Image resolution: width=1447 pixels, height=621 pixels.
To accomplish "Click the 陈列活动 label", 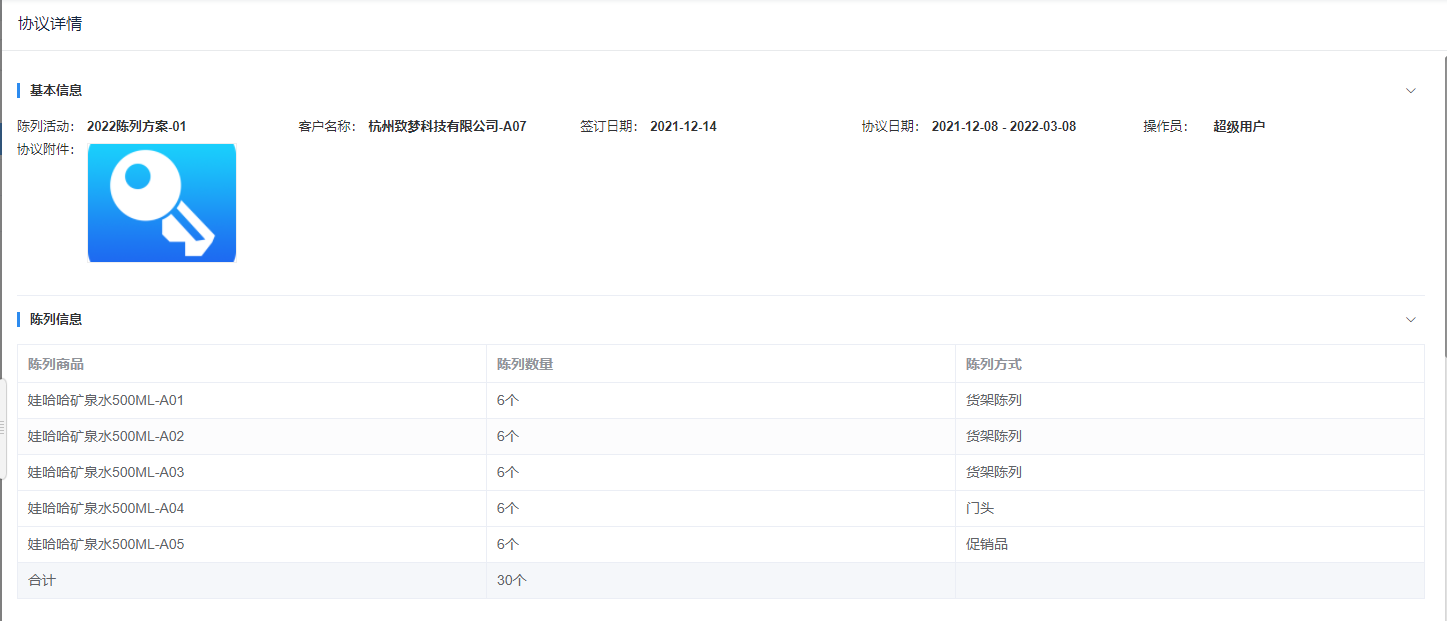I will coord(46,127).
